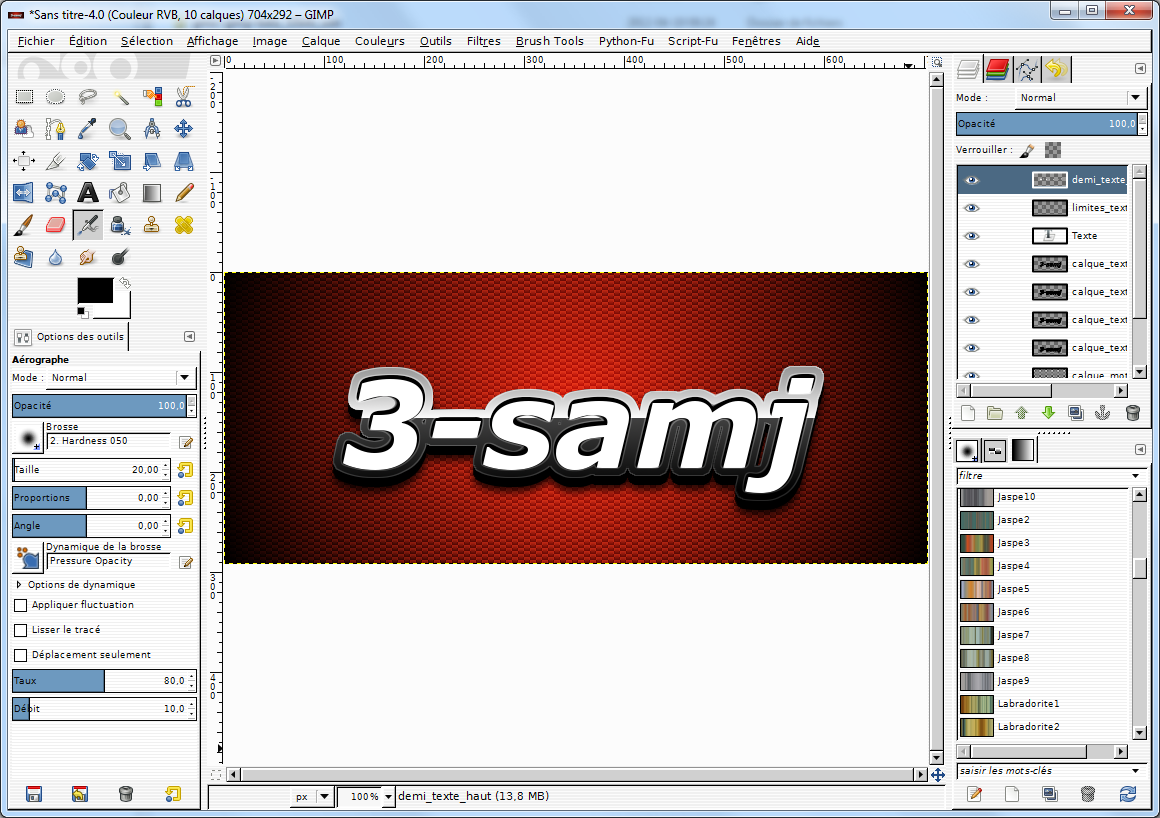The image size is (1160, 818).
Task: Open the Calque menu
Action: (x=320, y=41)
